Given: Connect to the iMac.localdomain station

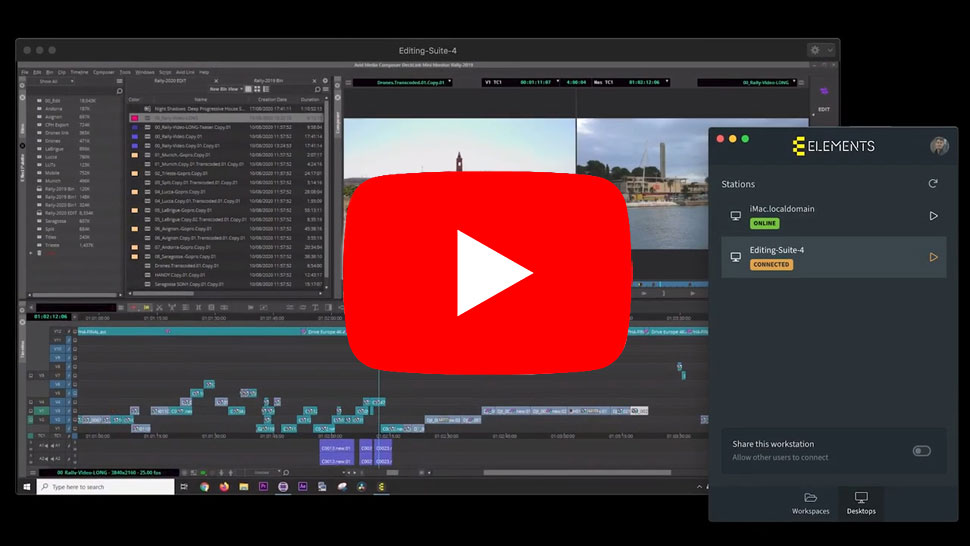Looking at the screenshot, I should (x=933, y=216).
